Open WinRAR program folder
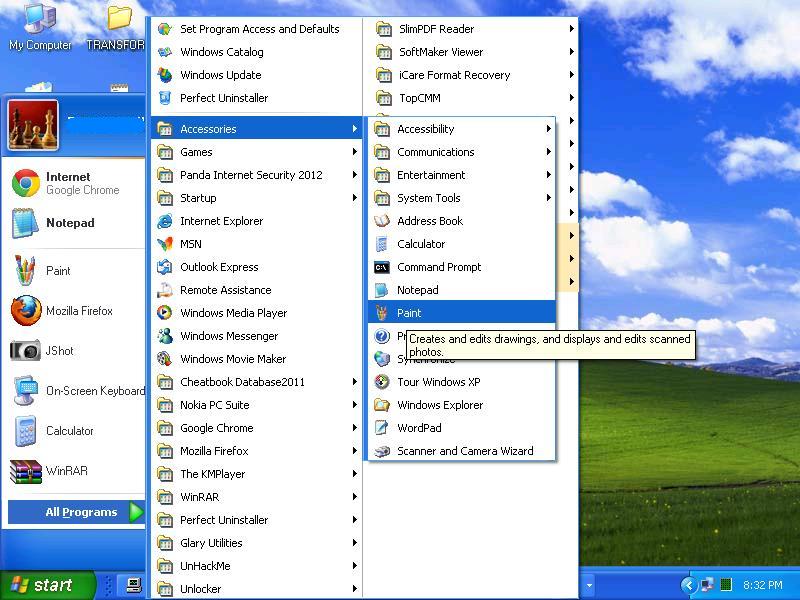800x600 pixels. click(257, 496)
